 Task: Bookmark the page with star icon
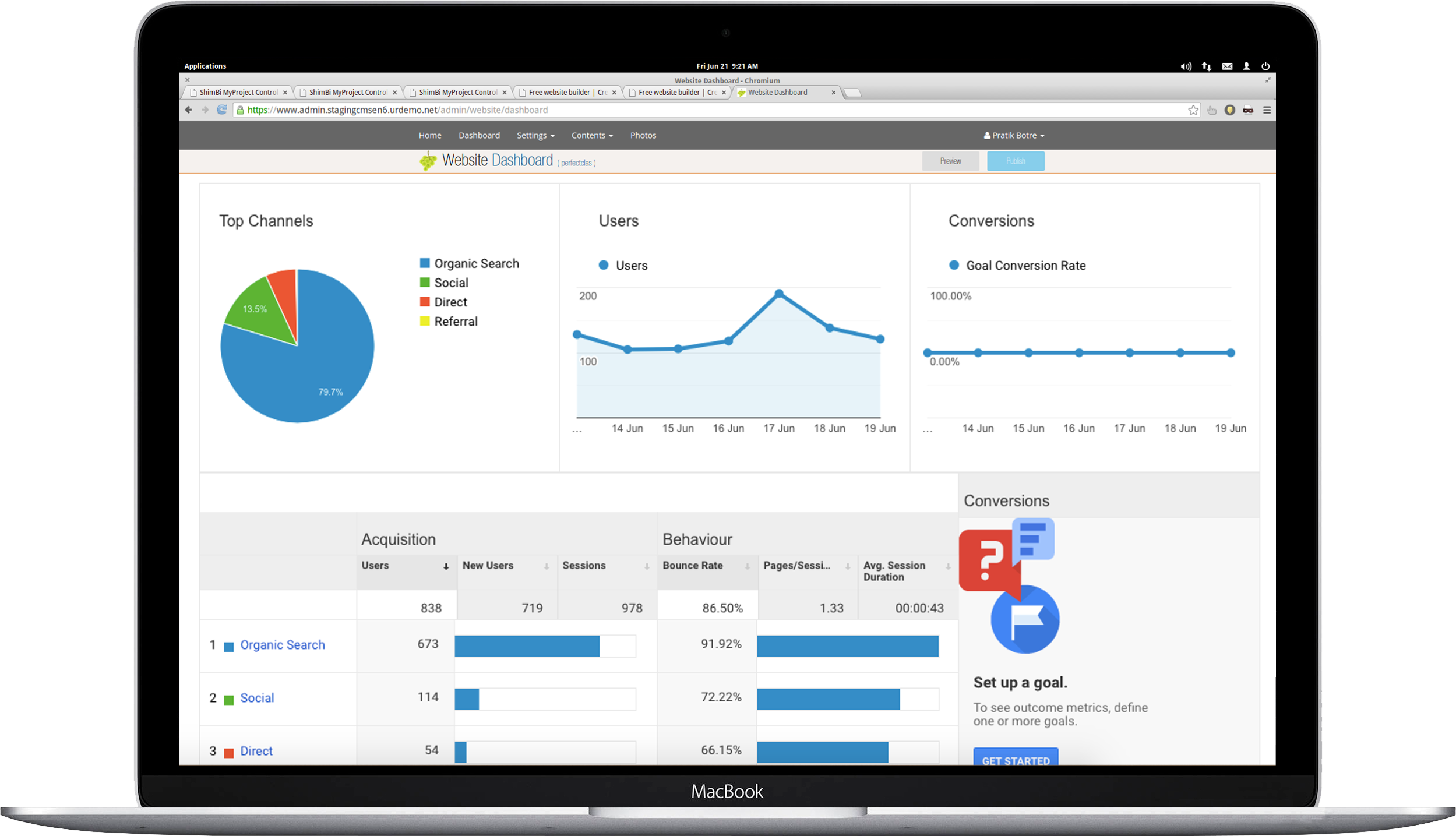[x=1193, y=110]
